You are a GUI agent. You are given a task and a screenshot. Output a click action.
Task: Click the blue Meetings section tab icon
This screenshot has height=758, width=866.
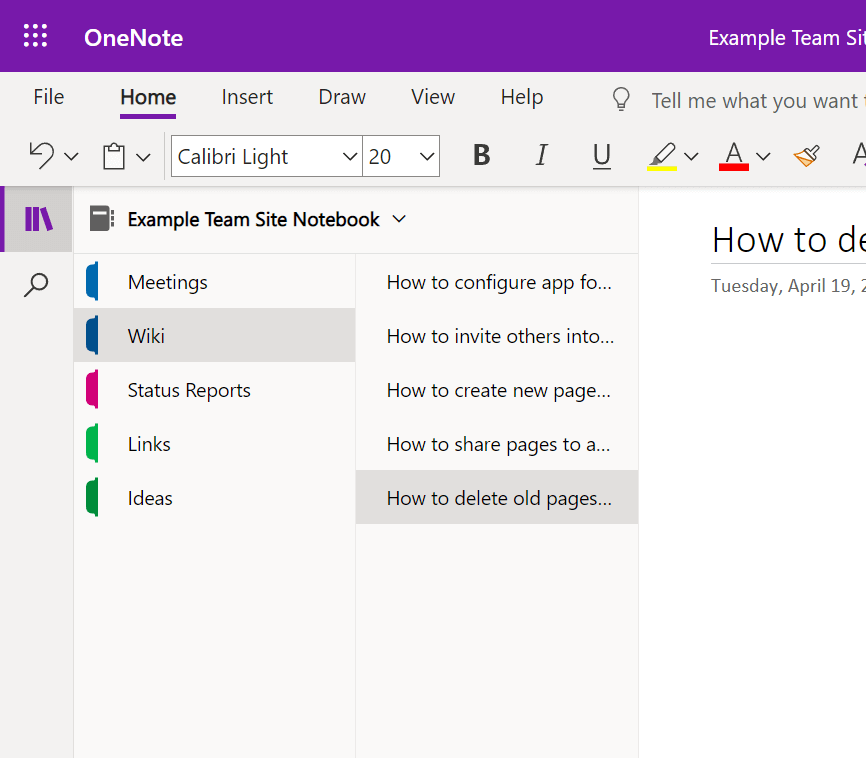(x=92, y=281)
